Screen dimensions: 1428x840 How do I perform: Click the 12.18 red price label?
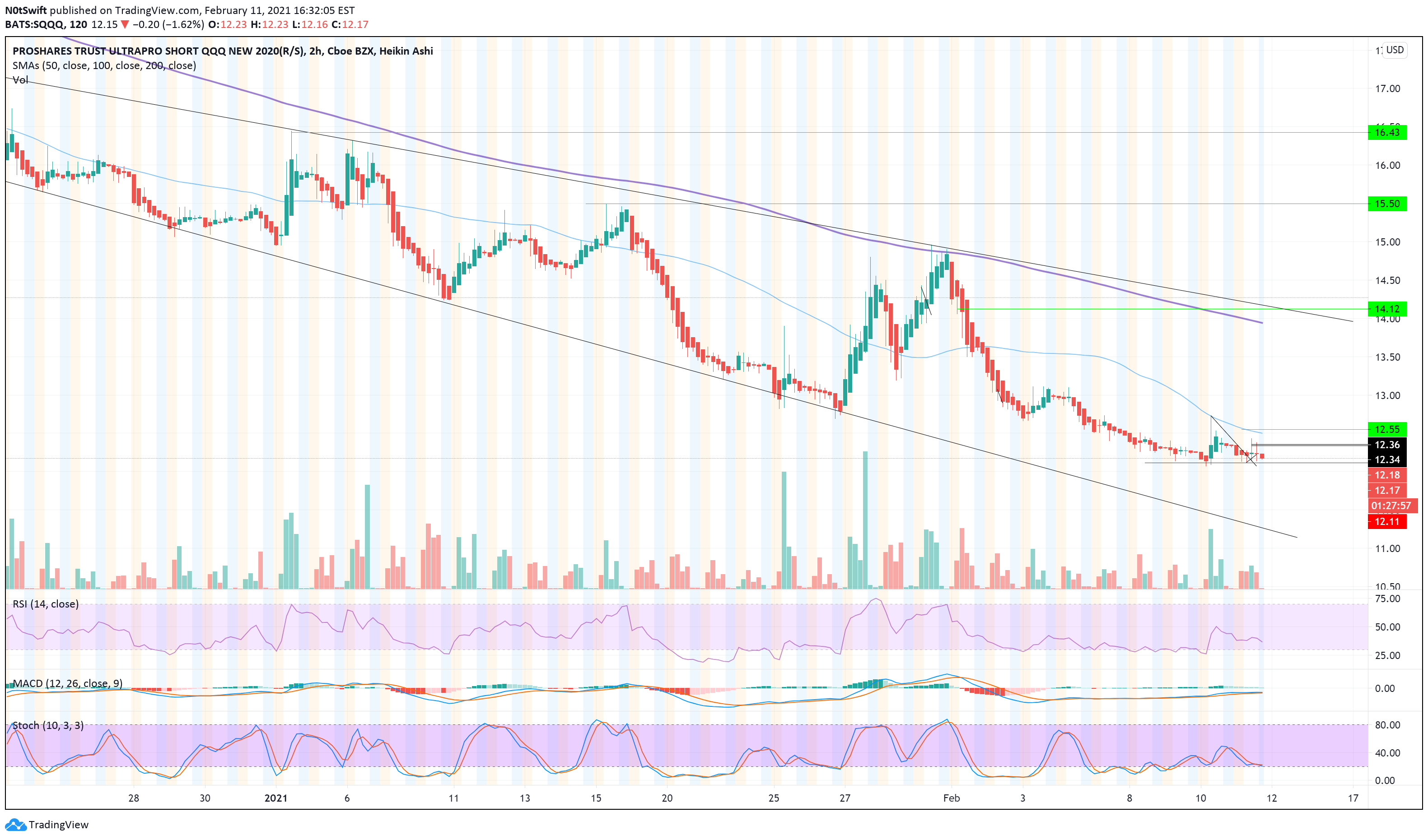coord(1386,475)
